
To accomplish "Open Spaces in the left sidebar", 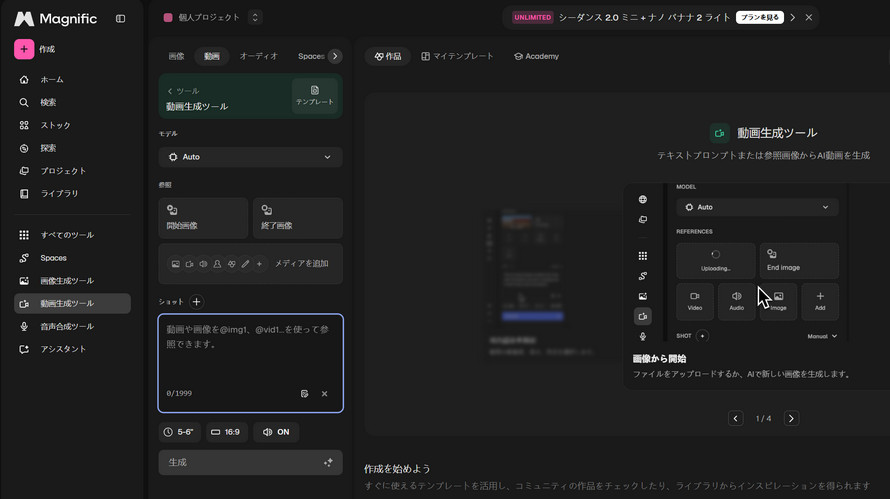I will [x=72, y=258].
